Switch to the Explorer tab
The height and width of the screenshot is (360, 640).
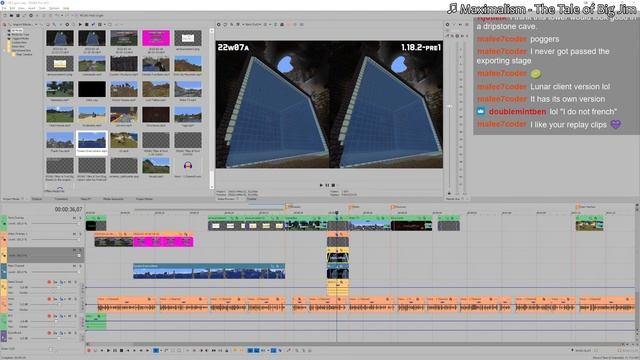click(37, 199)
